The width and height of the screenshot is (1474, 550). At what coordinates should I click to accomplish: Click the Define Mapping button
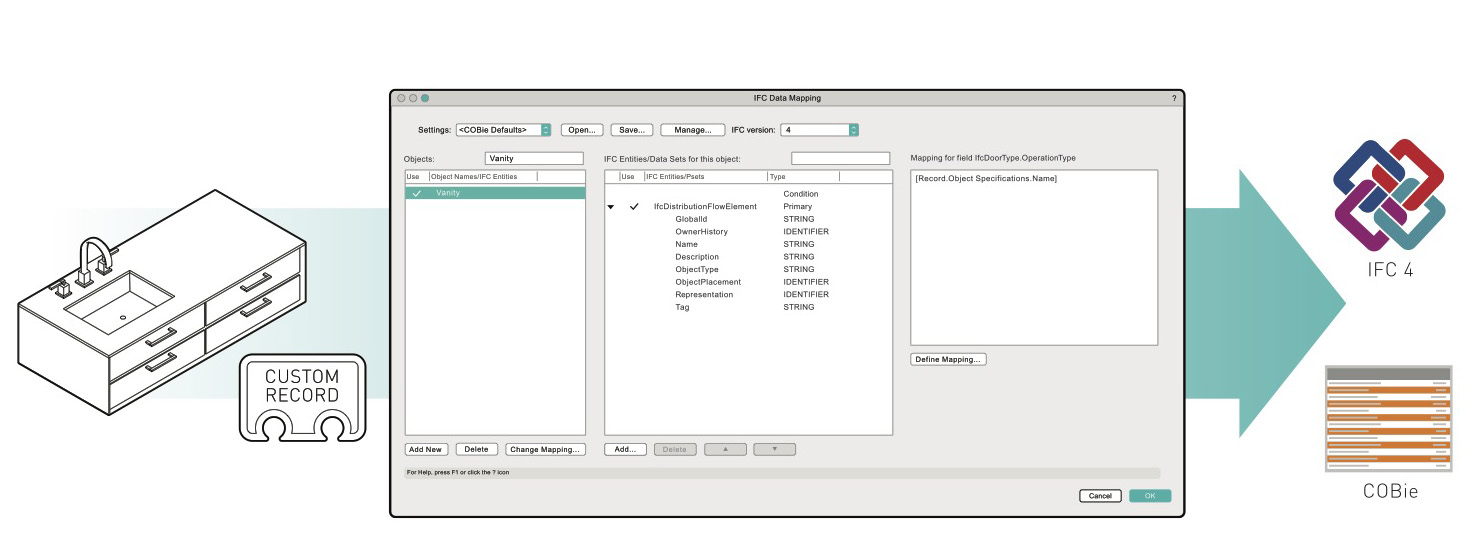[x=948, y=360]
